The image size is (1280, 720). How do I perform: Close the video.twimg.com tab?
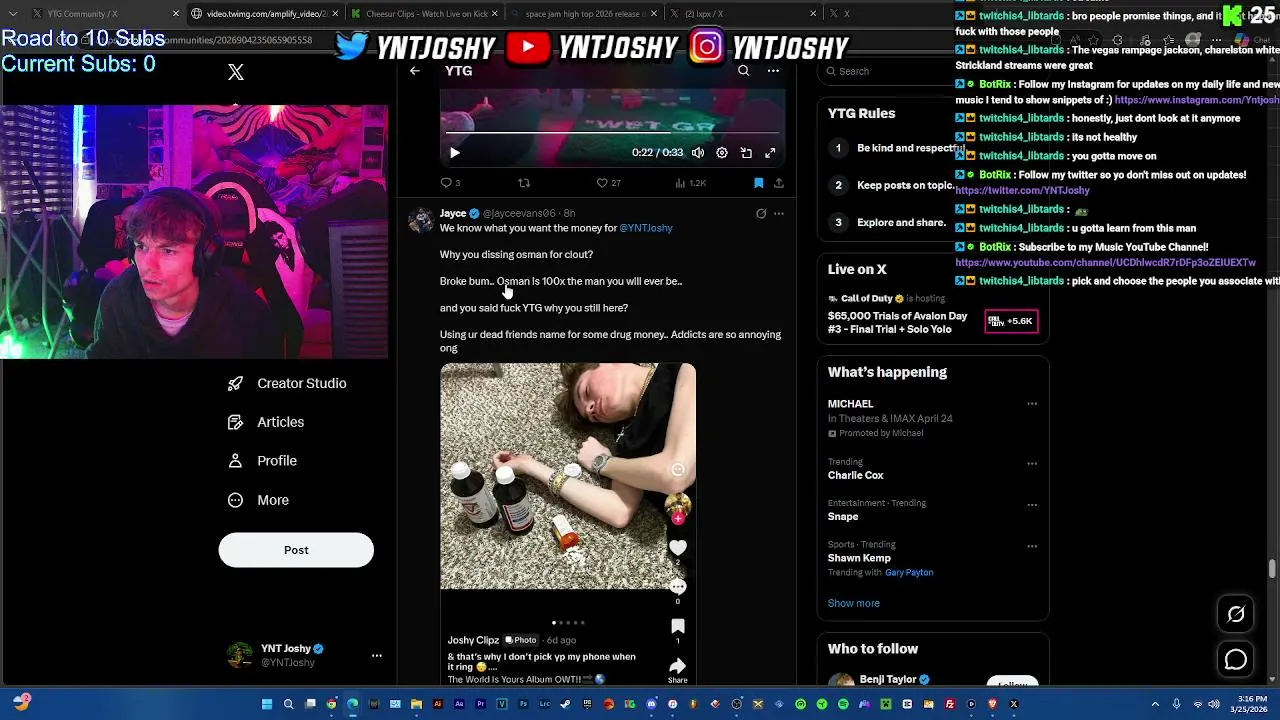[335, 14]
